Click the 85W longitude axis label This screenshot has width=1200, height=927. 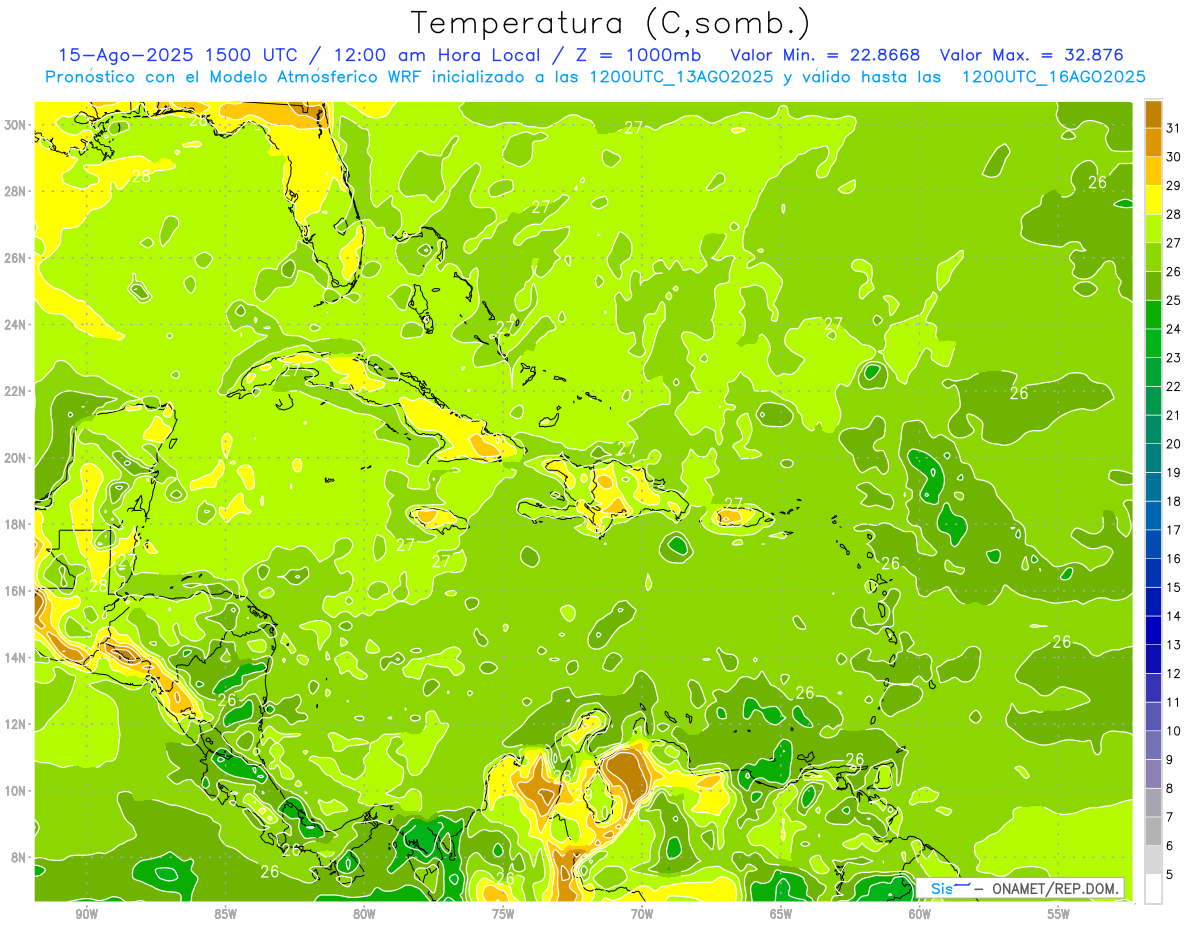coord(225,914)
